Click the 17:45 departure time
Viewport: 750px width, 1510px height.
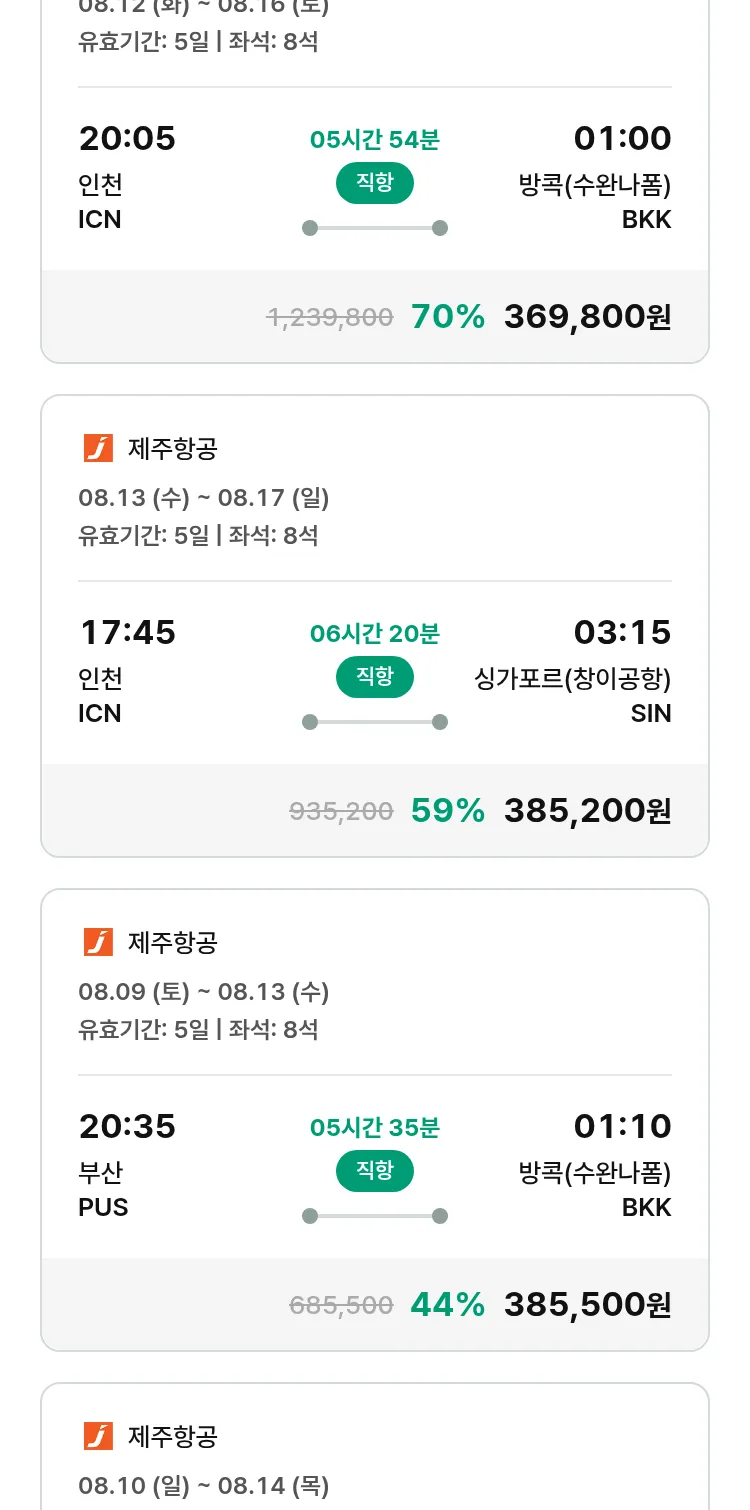(127, 632)
